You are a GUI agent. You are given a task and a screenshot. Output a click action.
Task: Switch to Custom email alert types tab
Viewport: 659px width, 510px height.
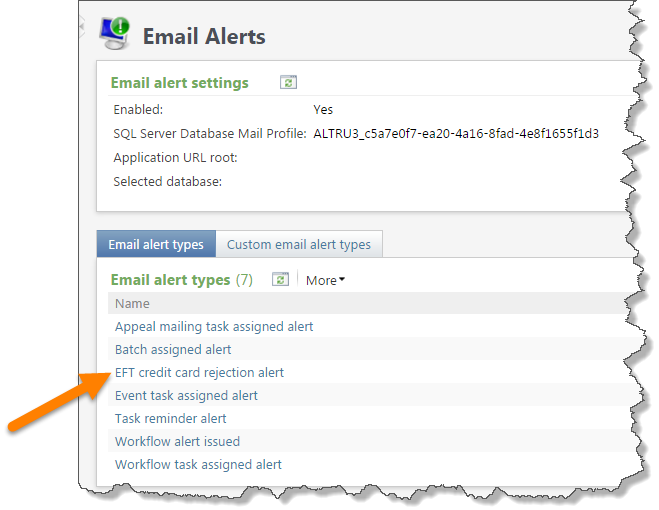click(x=299, y=244)
